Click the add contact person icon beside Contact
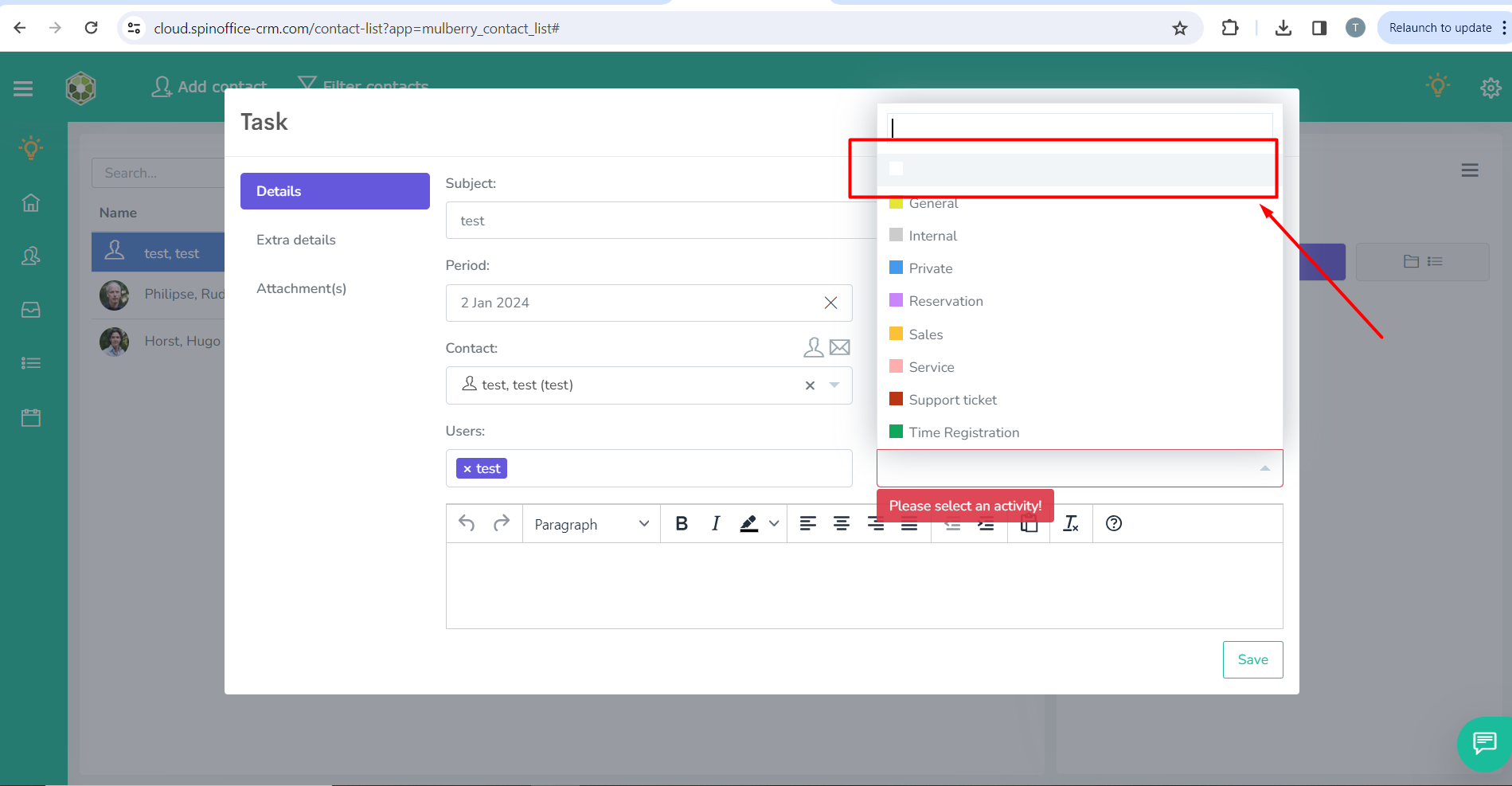 [814, 347]
